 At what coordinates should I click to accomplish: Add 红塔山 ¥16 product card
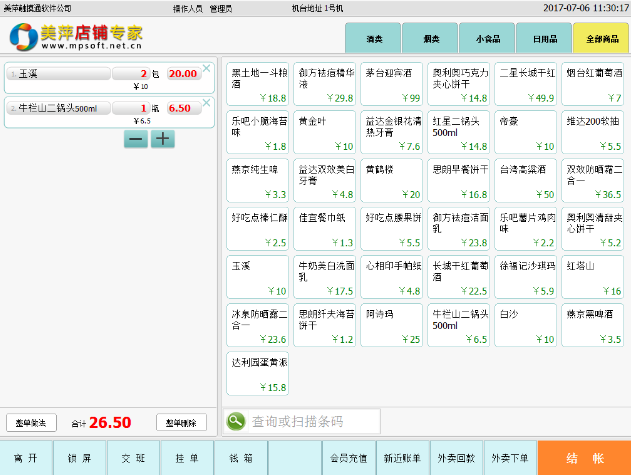[593, 277]
